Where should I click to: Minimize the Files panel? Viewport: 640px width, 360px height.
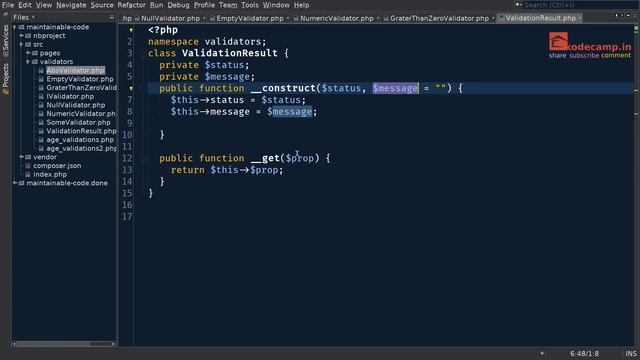(x=112, y=18)
